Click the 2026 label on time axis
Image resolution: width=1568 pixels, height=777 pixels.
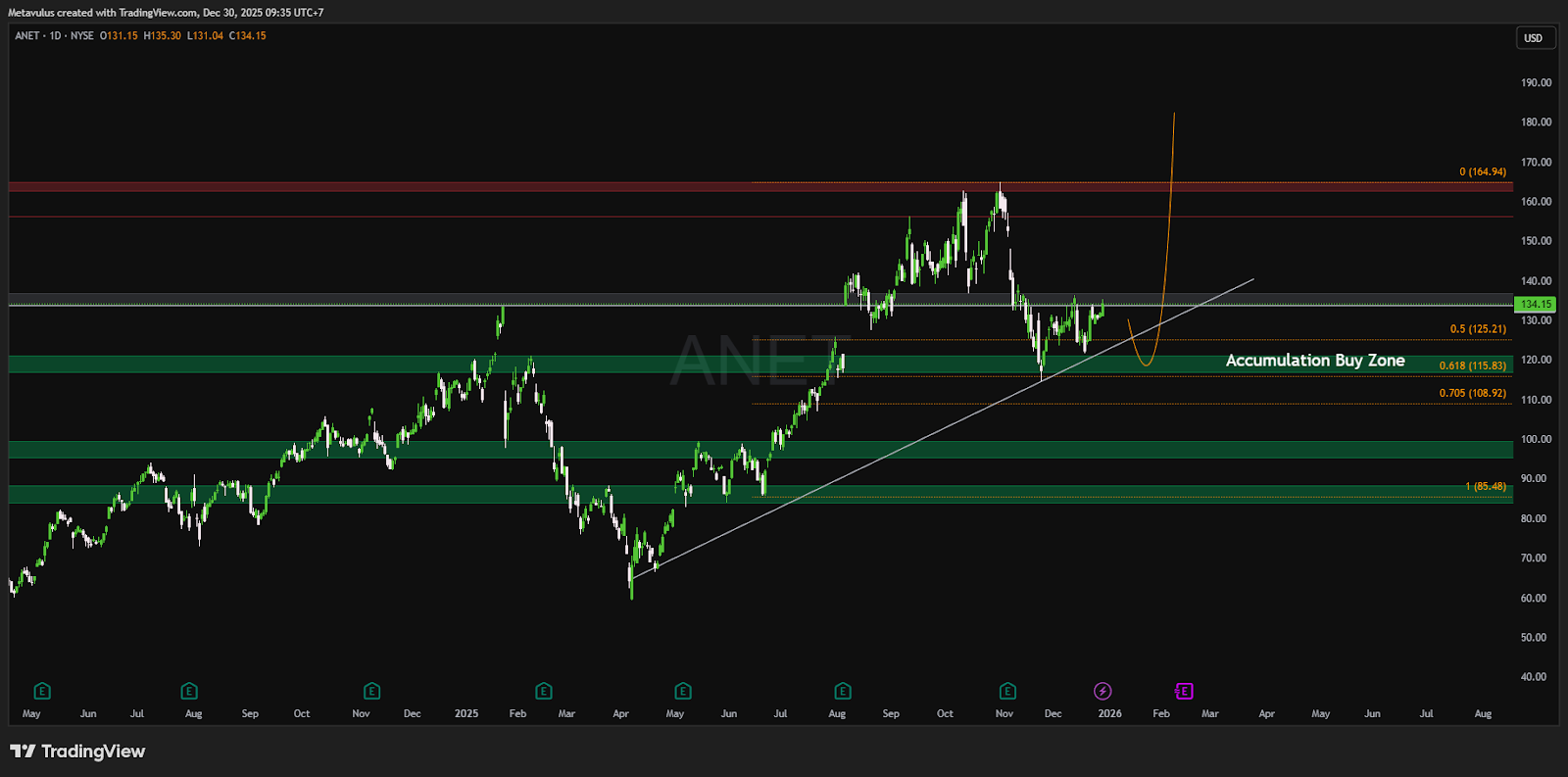[1109, 713]
